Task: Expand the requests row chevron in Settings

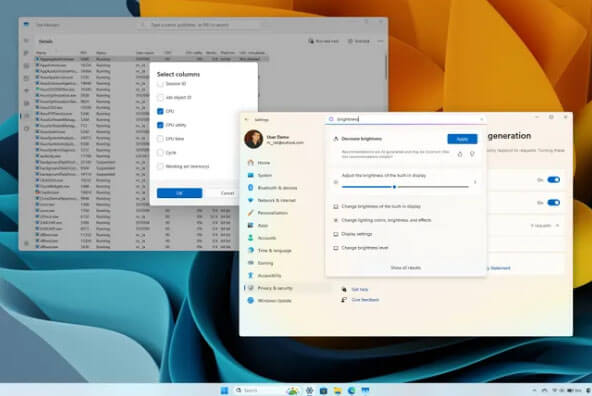Action: pyautogui.click(x=557, y=225)
